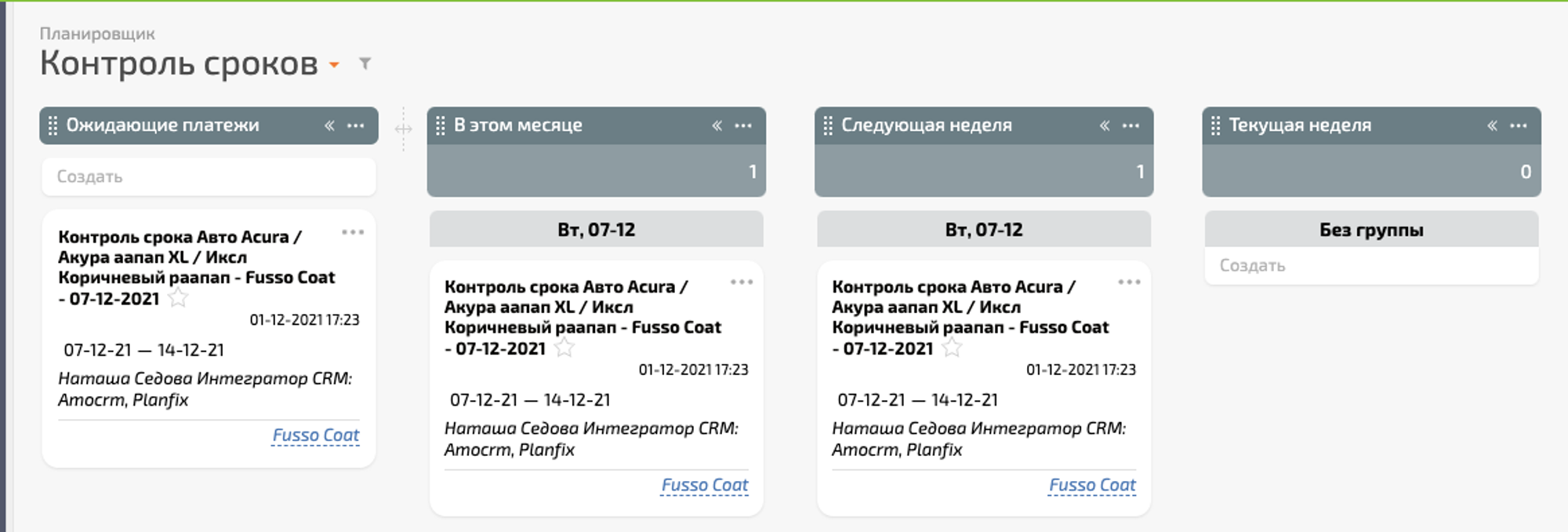Open card menu in В этом месяце column
The width and height of the screenshot is (1568, 532).
coord(741,282)
